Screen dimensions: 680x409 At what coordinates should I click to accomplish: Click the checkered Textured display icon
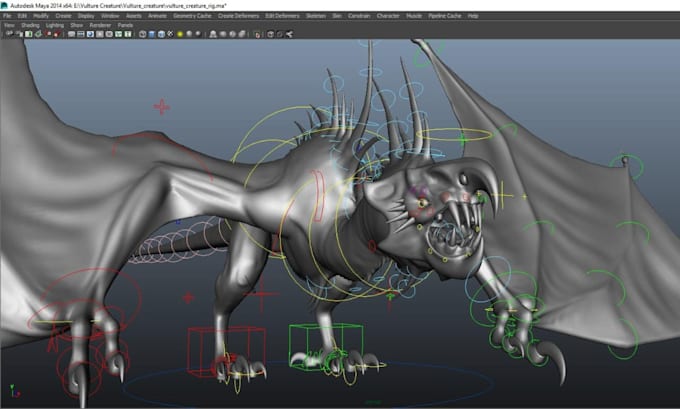pyautogui.click(x=170, y=34)
